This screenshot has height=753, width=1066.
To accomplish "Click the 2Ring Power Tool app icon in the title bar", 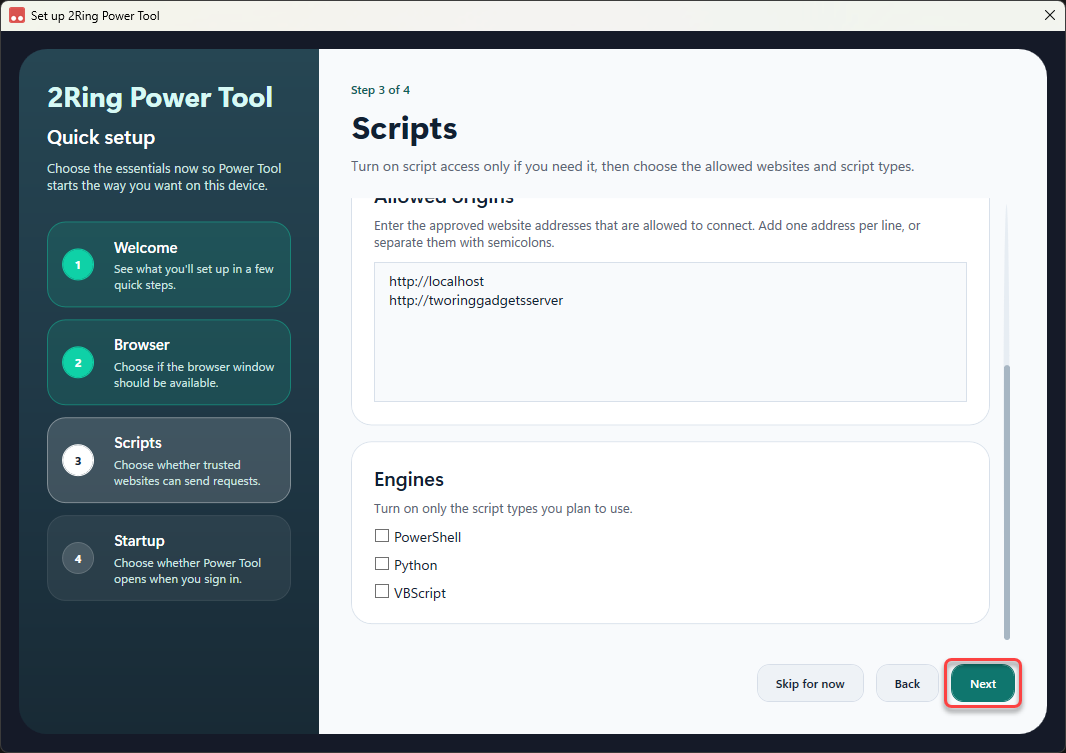I will [x=16, y=15].
